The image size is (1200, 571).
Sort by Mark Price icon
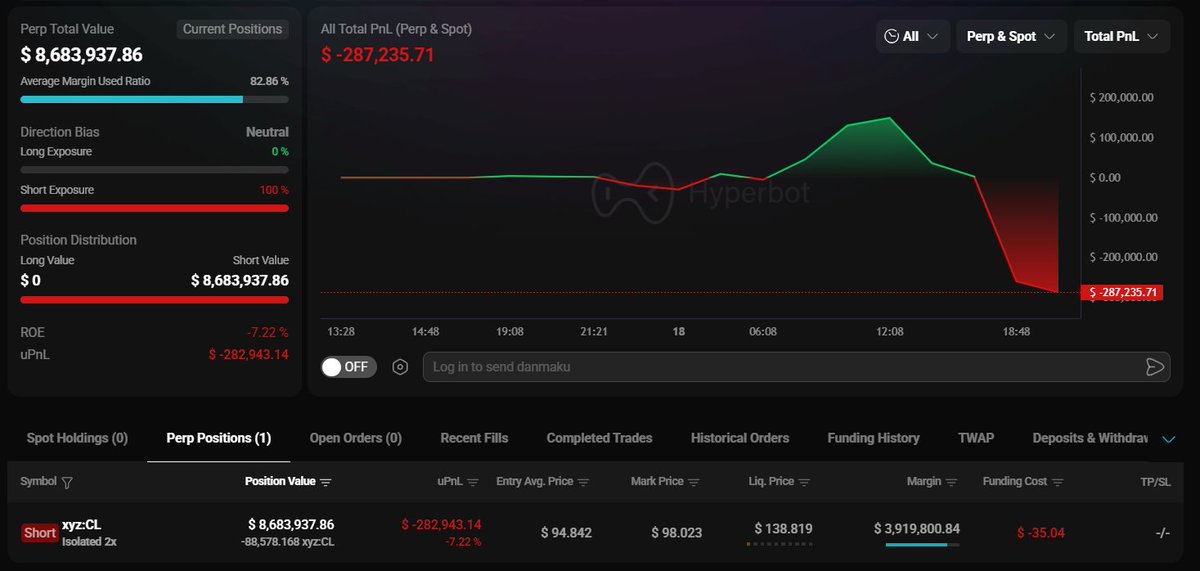point(693,482)
